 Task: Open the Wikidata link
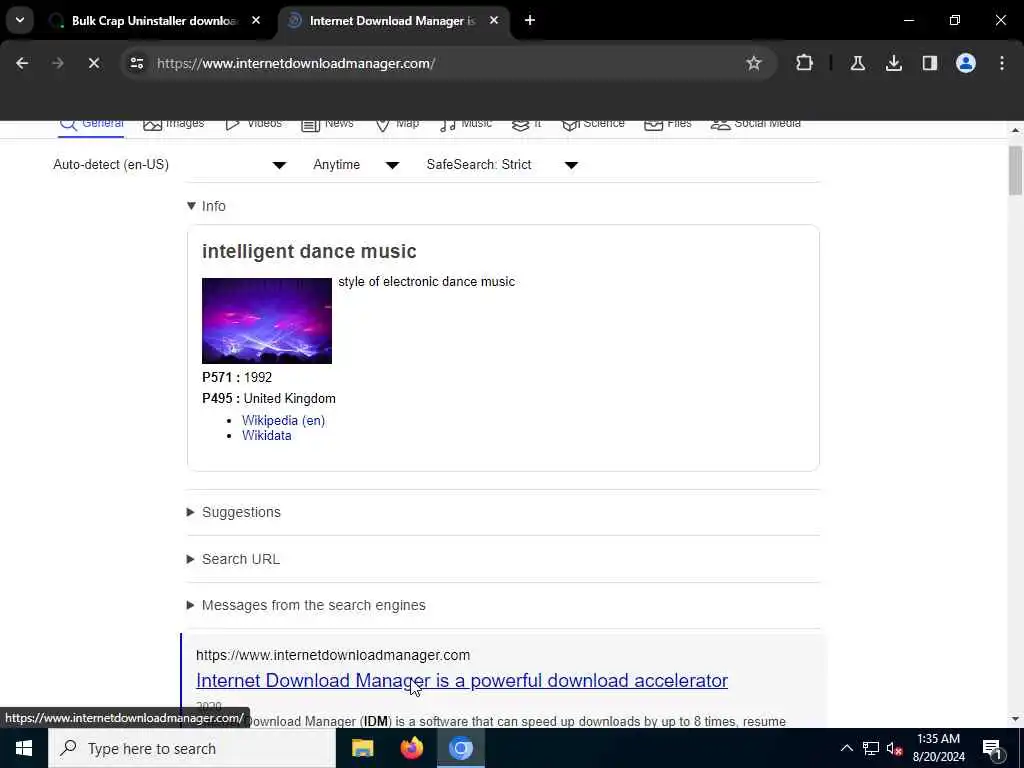[x=266, y=436]
